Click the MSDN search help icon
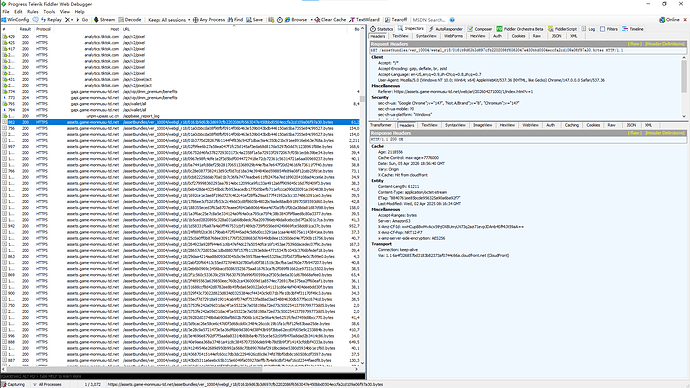Image resolution: width=690 pixels, height=388 pixels. coord(452,20)
